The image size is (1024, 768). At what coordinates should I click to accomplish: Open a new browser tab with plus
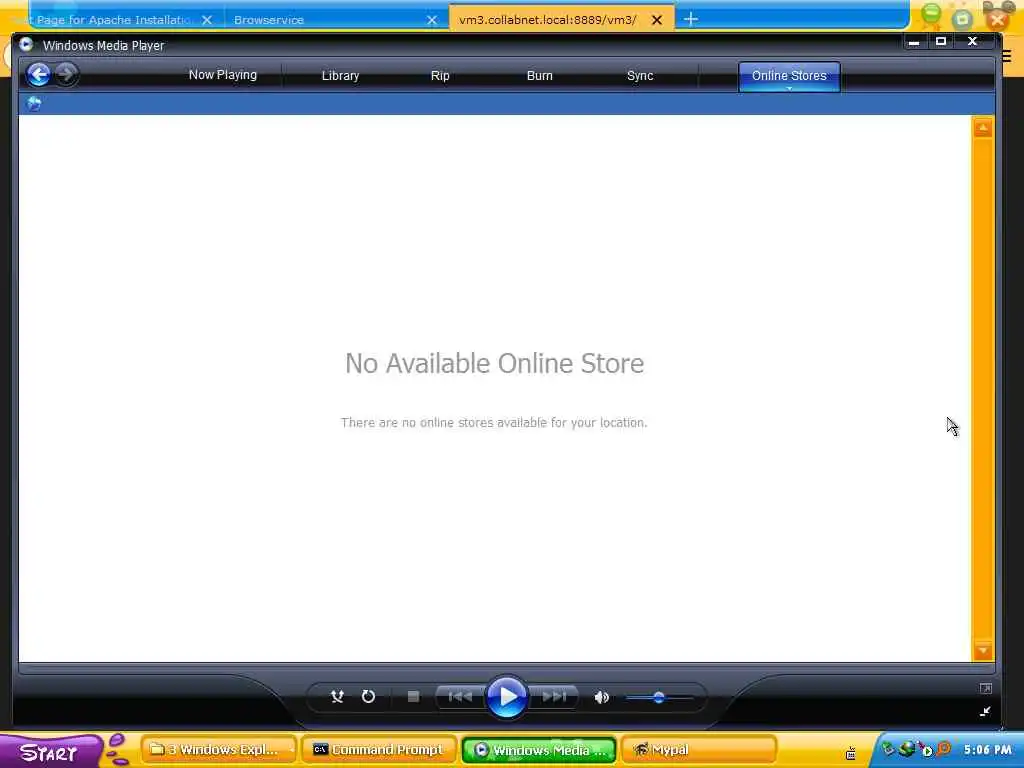pyautogui.click(x=691, y=20)
